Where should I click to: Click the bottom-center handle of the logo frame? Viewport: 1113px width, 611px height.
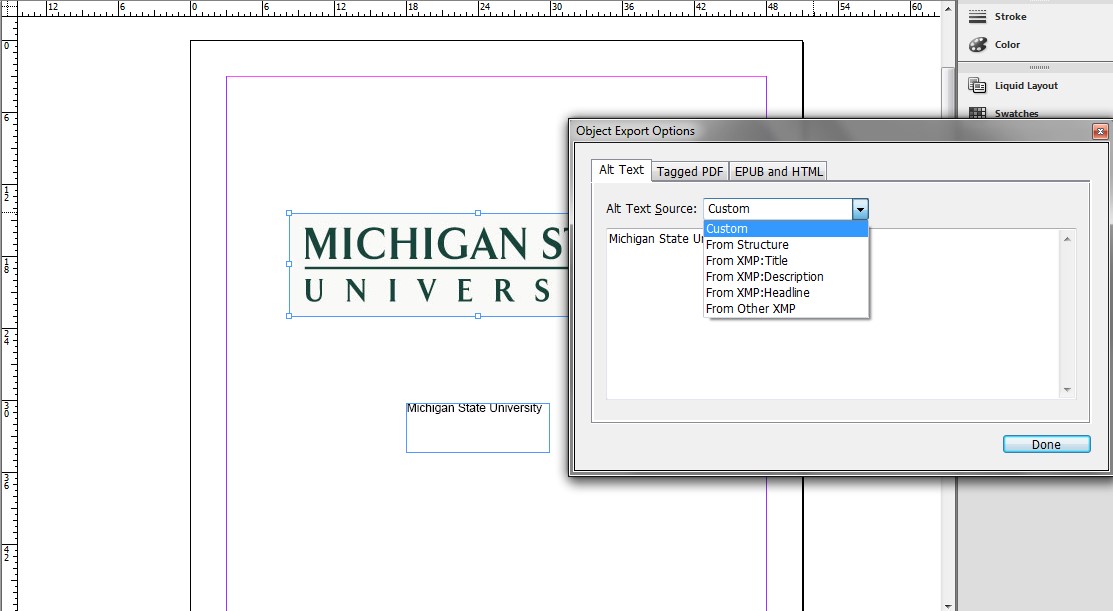click(x=478, y=316)
